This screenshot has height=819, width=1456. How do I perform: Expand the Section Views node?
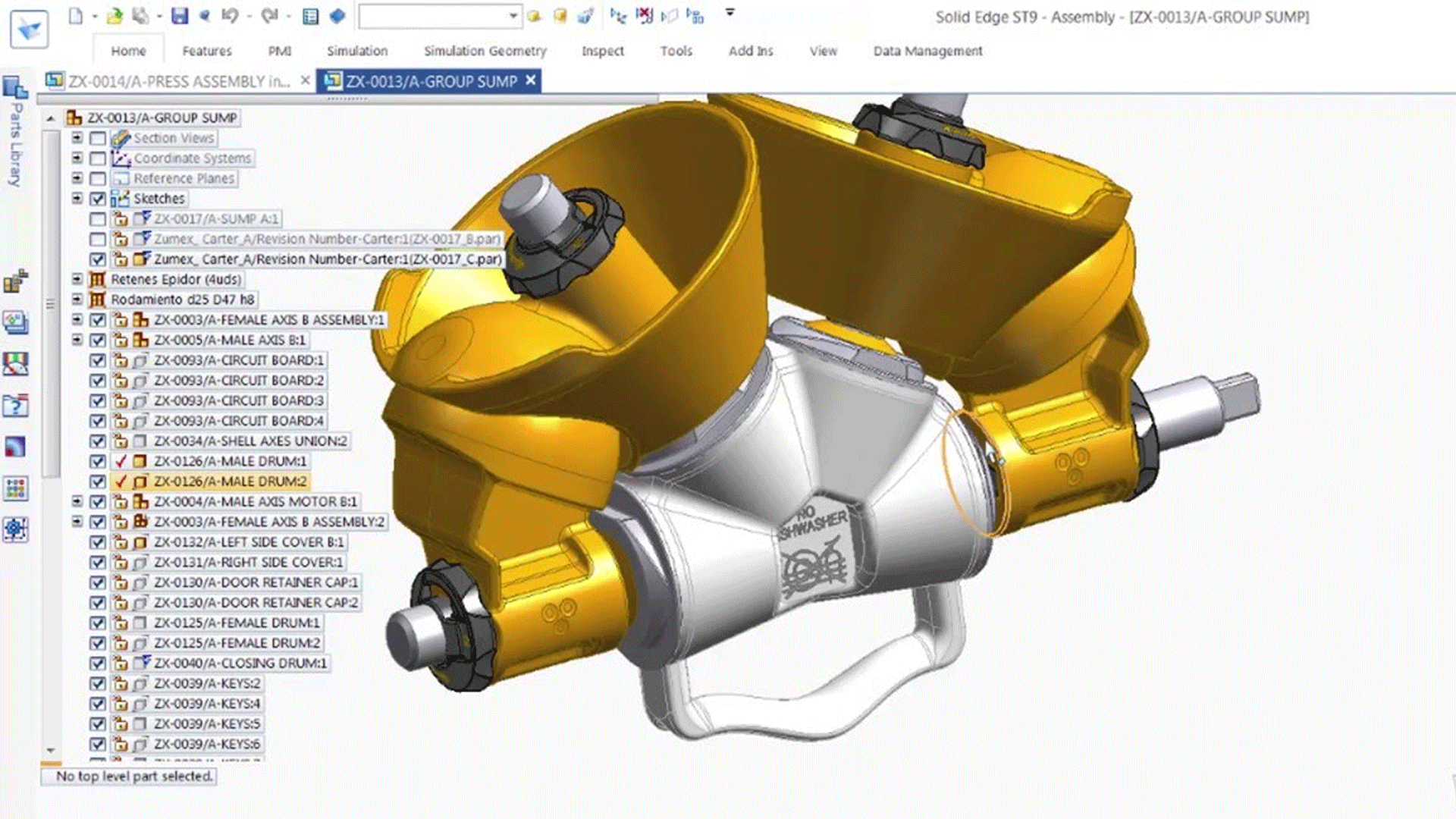(77, 138)
